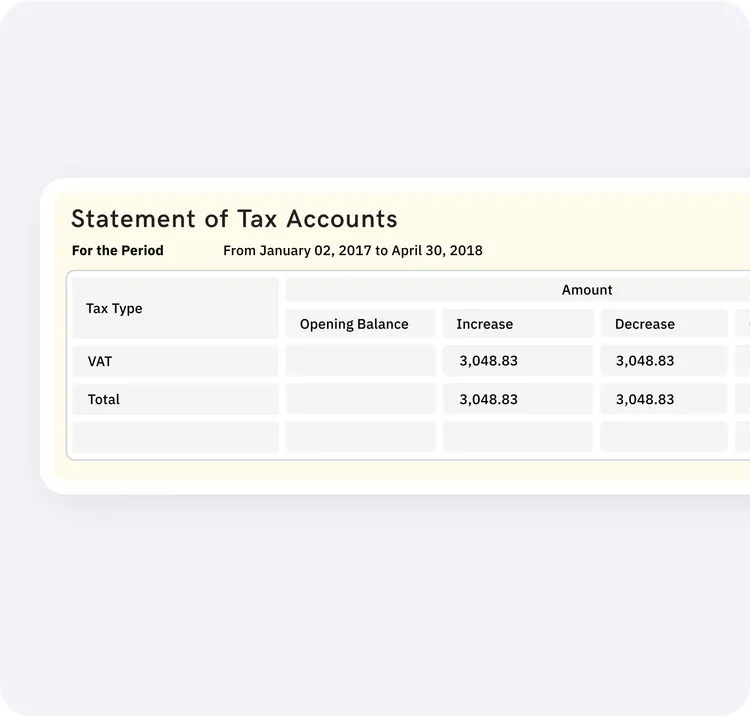Viewport: 750px width, 716px height.
Task: Select the Decrease column header
Action: [645, 324]
